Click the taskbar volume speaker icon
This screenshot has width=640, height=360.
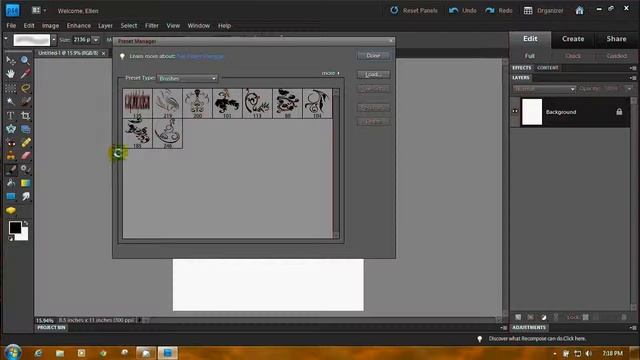pos(588,353)
